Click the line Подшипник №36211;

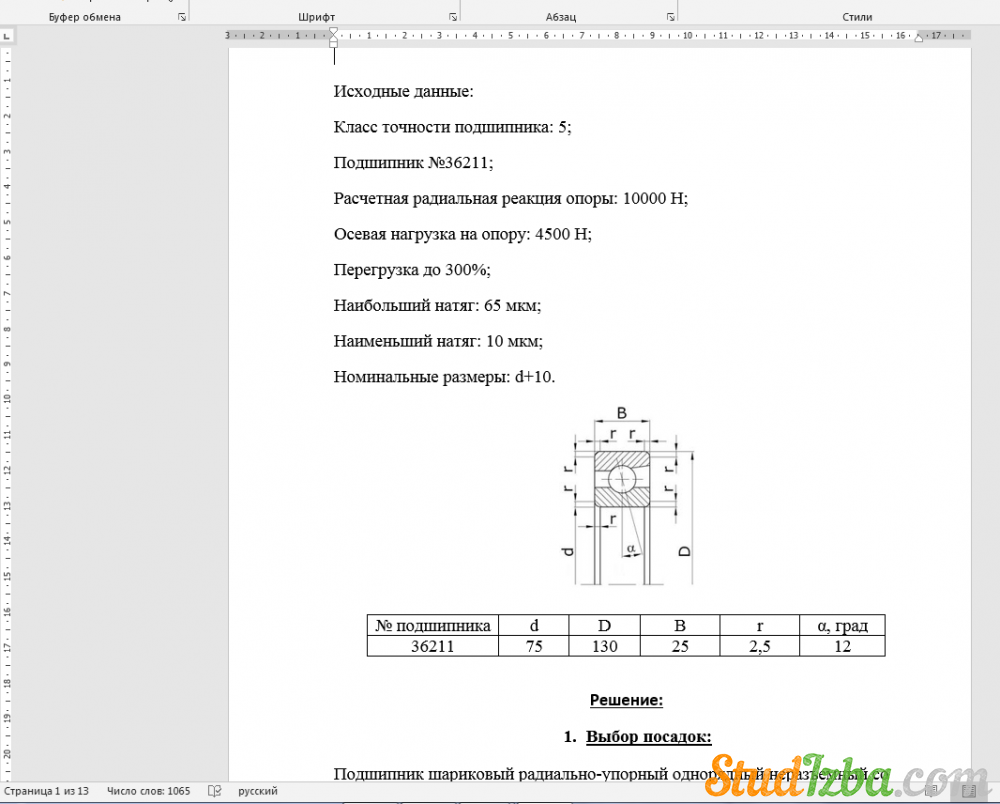pyautogui.click(x=413, y=163)
